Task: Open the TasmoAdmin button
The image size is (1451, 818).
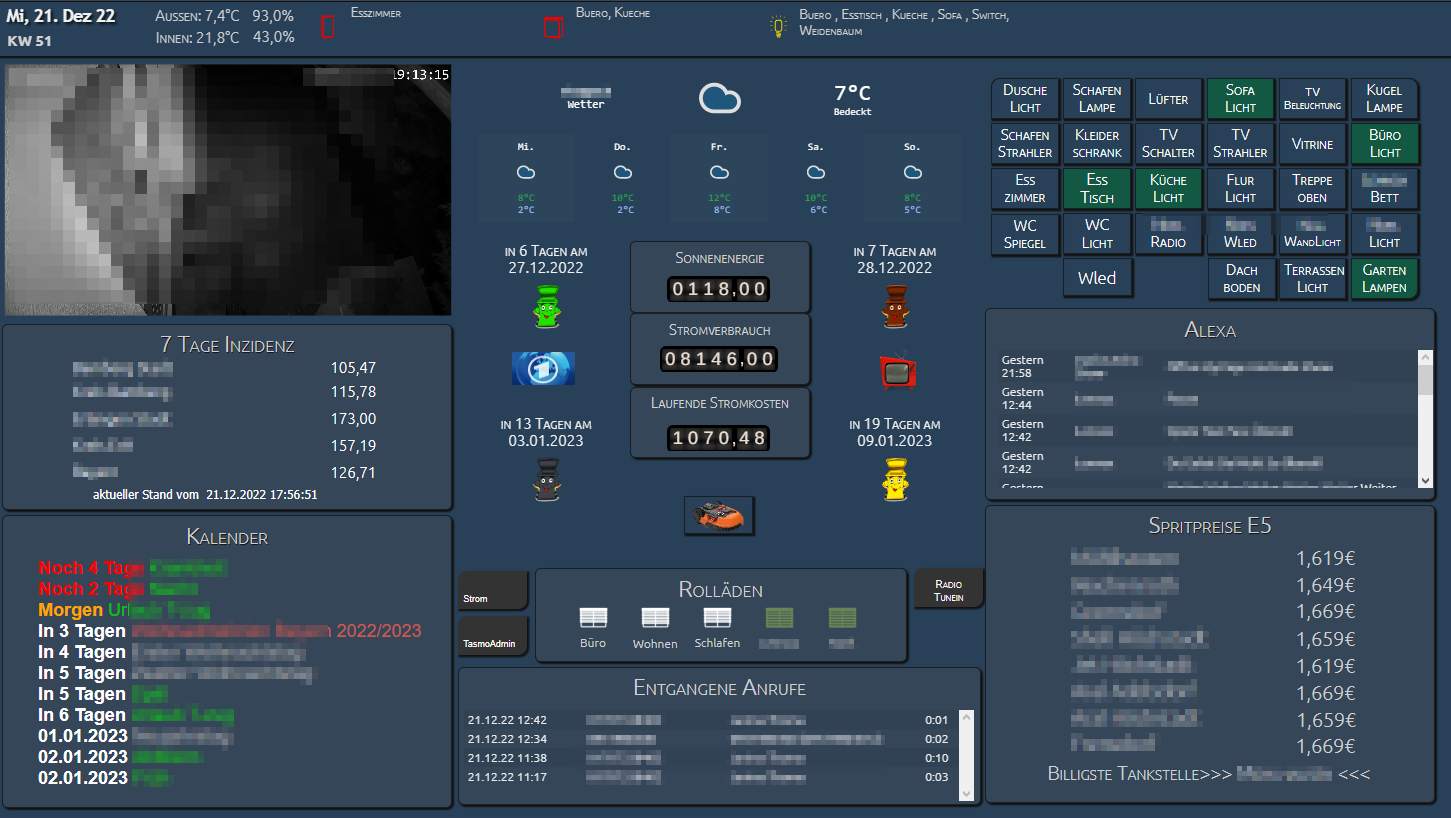Action: coord(493,636)
